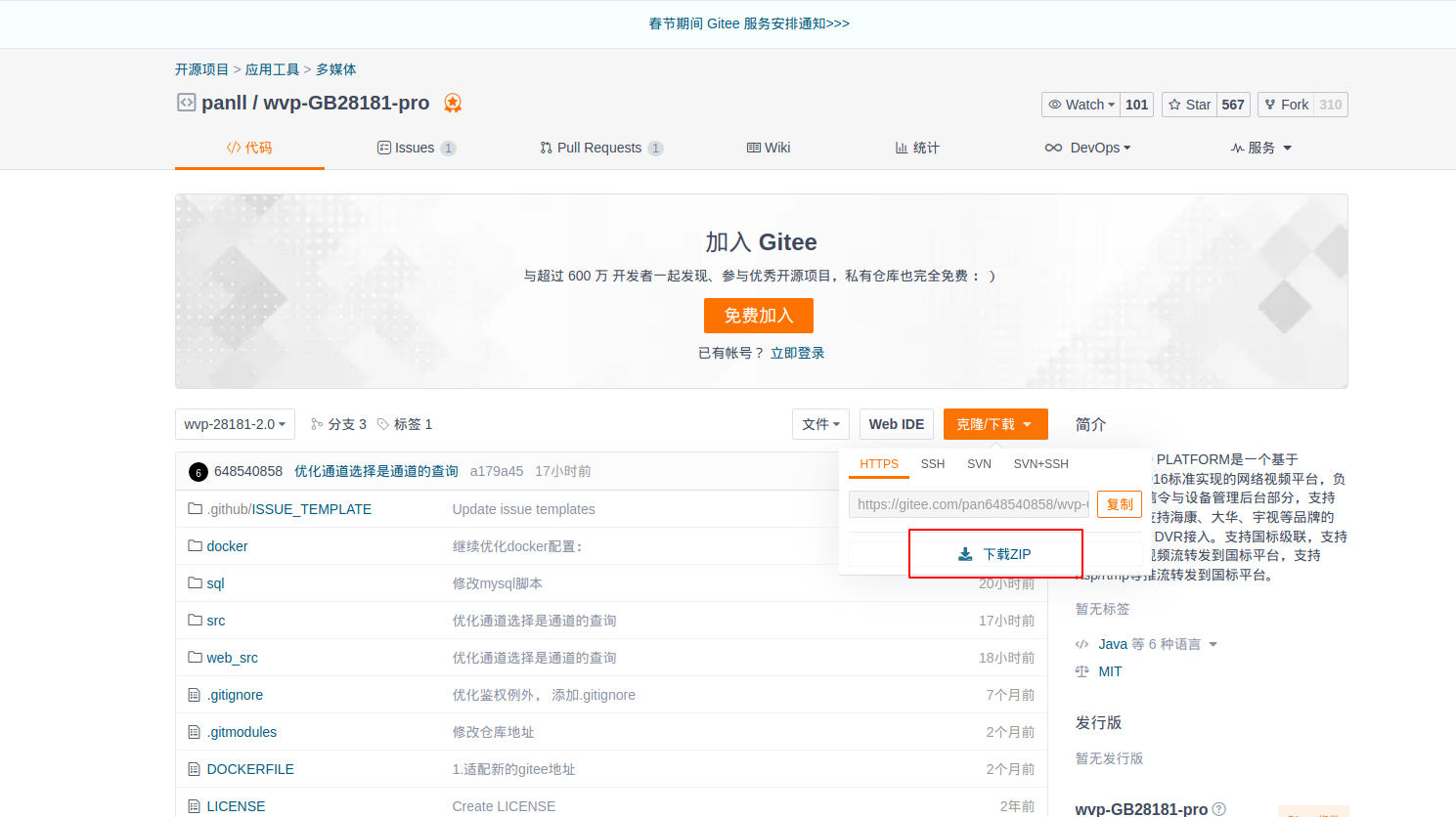Screen dimensions: 1456x817
Task: Open the 立即登录 login link
Action: click(x=797, y=353)
